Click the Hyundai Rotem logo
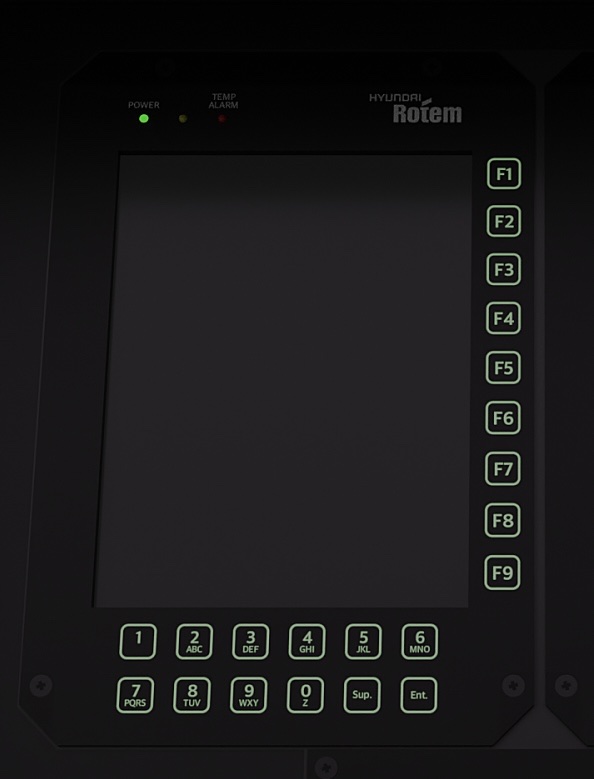 click(415, 108)
